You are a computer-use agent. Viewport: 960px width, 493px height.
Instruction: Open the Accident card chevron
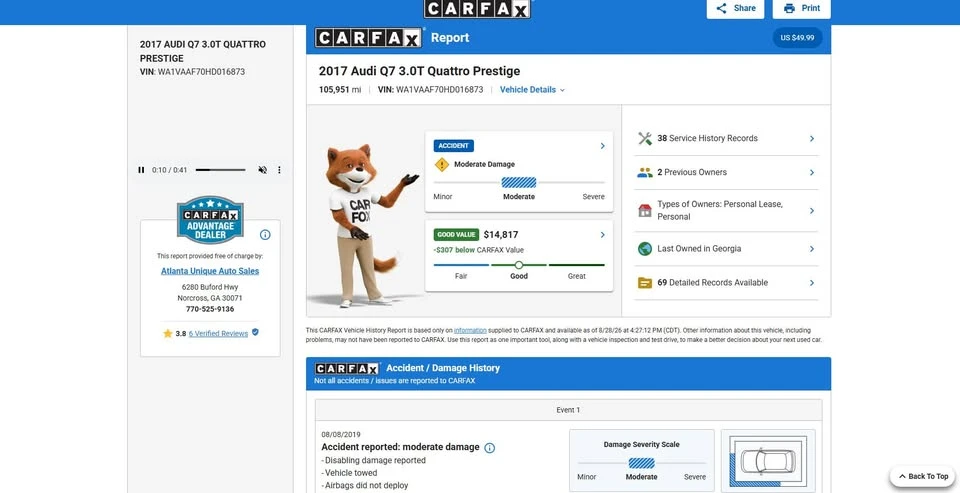click(602, 146)
